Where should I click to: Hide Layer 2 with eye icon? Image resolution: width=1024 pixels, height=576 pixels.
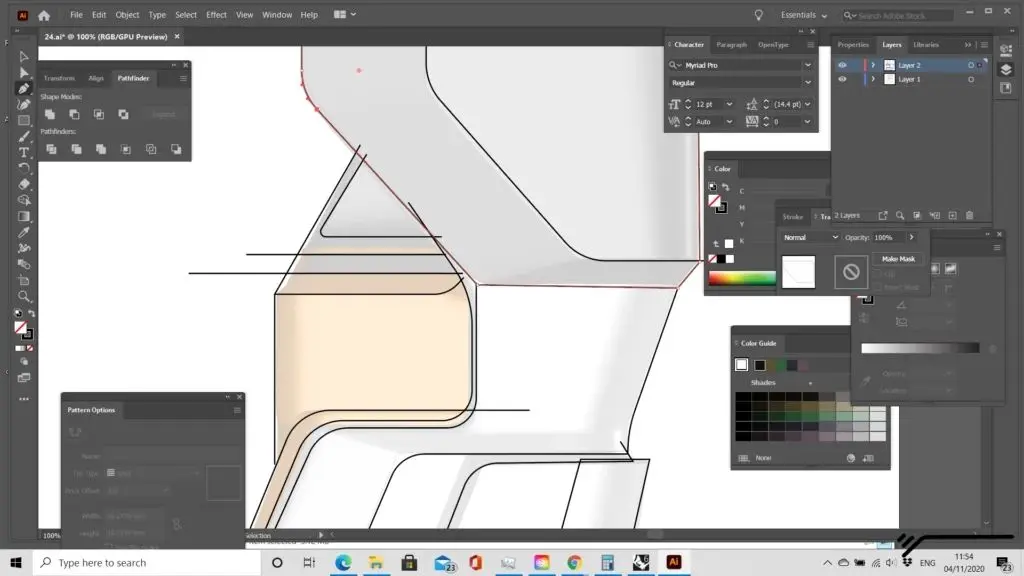click(x=842, y=65)
